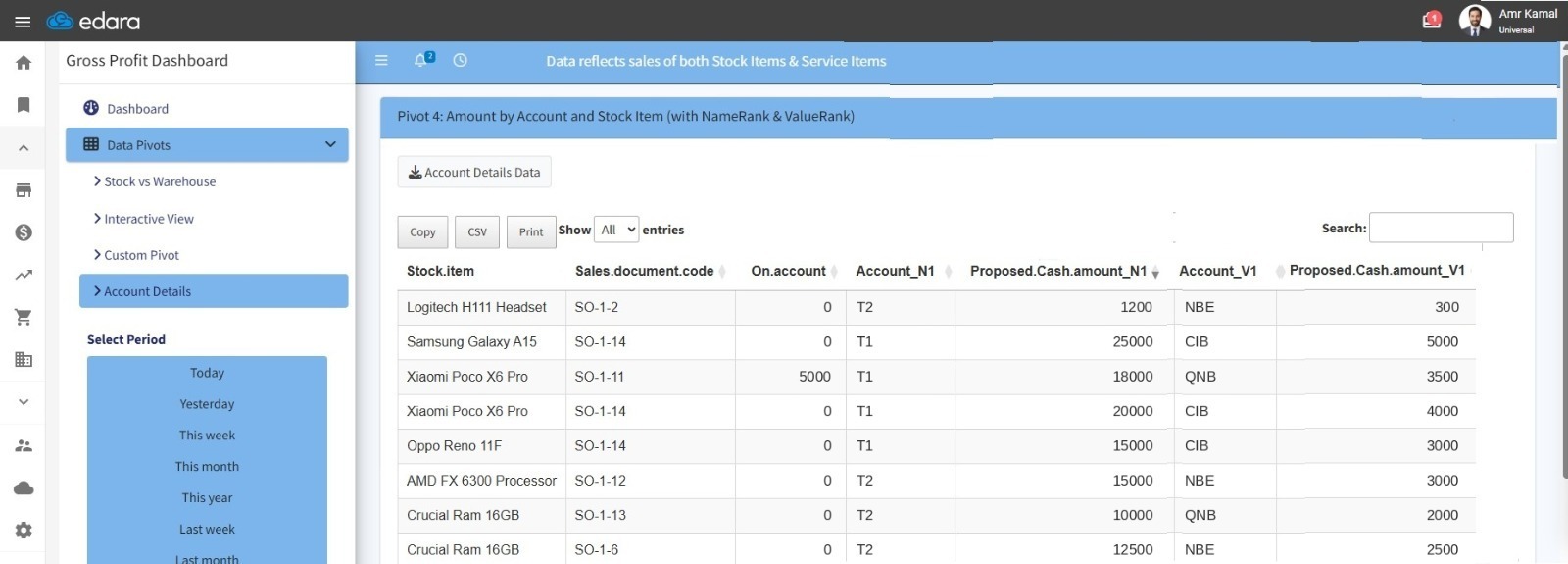Select This week period
Screen dimensions: 1568x564
click(x=207, y=436)
